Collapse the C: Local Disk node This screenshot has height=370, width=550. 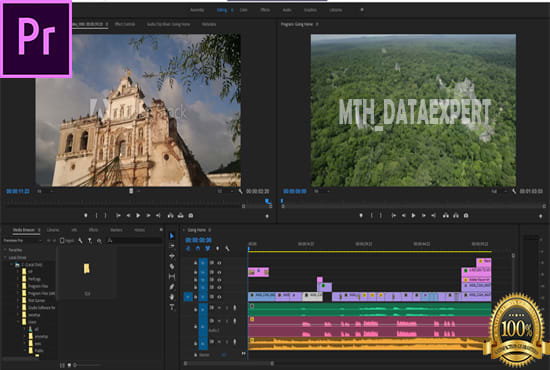[x=12, y=264]
